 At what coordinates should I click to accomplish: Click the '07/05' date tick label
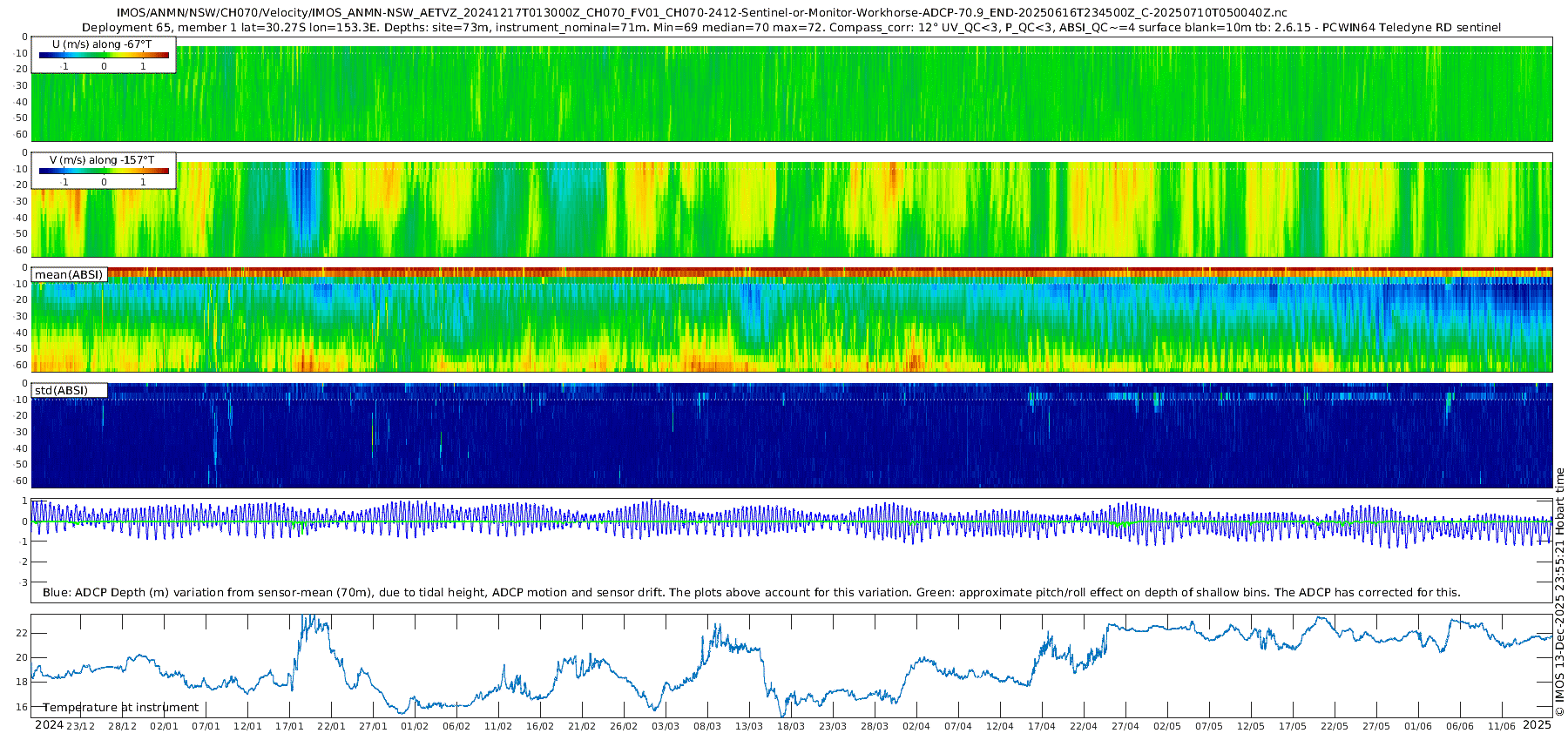tap(1210, 726)
